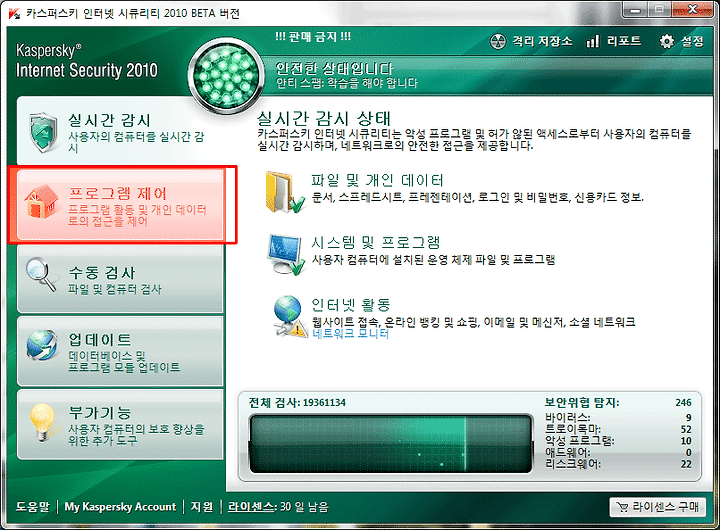Click the green protection status orb
720x530 pixels.
tap(225, 76)
